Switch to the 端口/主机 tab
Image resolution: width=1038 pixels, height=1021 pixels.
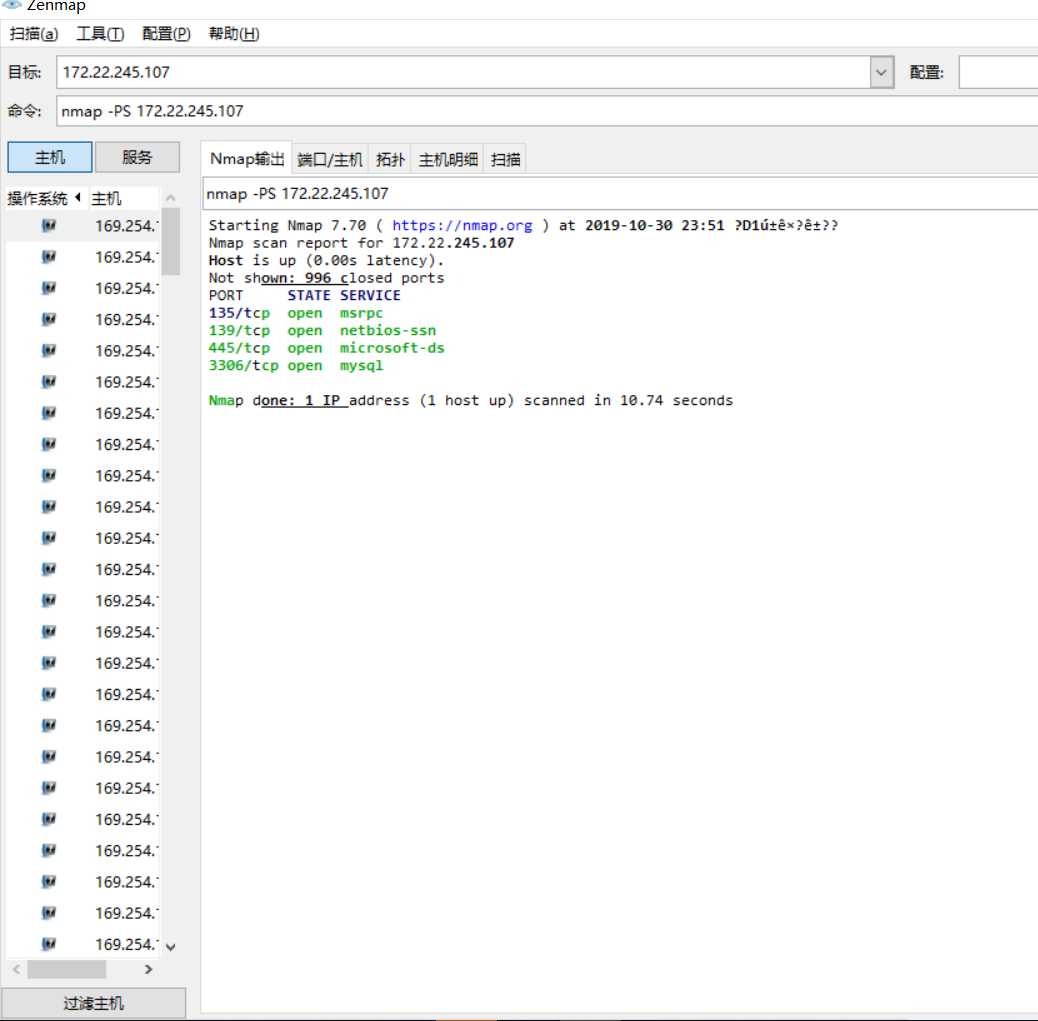click(330, 160)
